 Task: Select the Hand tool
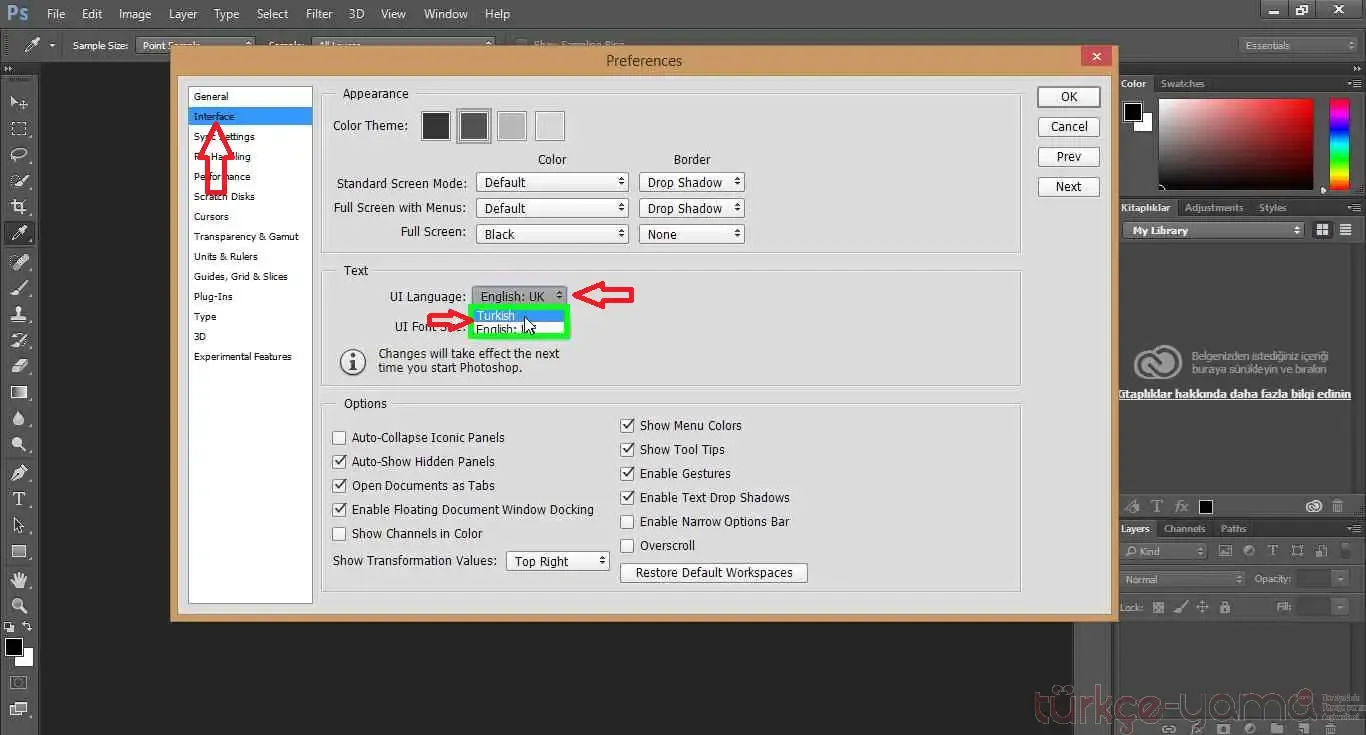pyautogui.click(x=19, y=579)
